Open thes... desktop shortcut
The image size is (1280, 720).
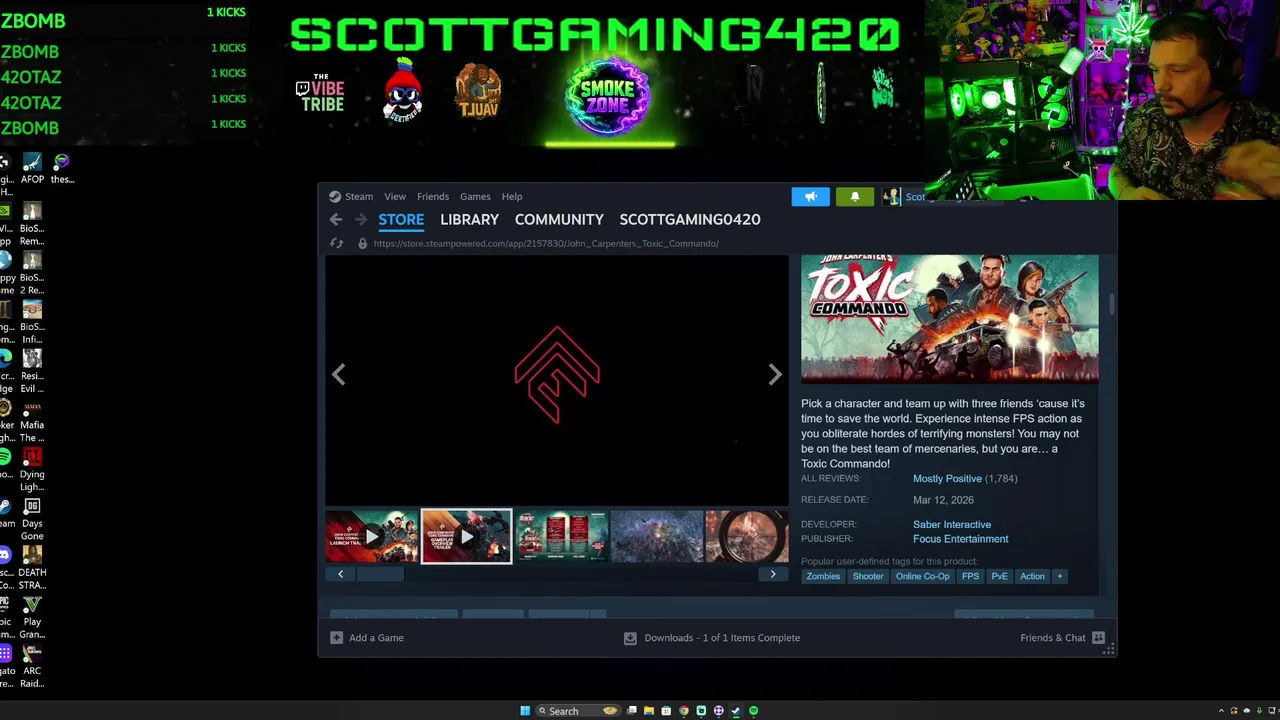click(x=62, y=168)
